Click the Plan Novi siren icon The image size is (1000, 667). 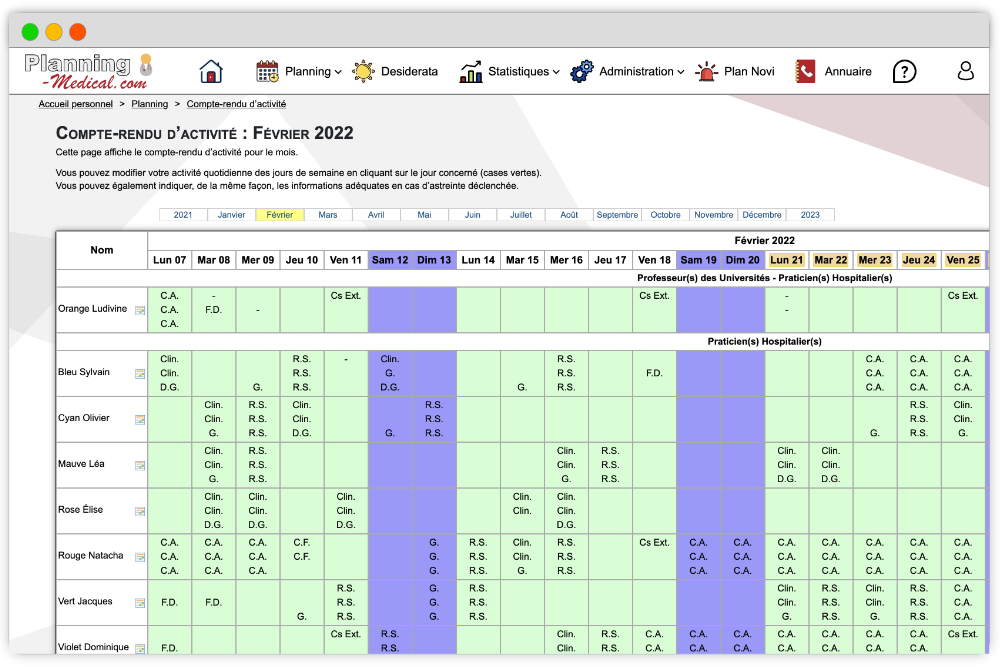[708, 71]
